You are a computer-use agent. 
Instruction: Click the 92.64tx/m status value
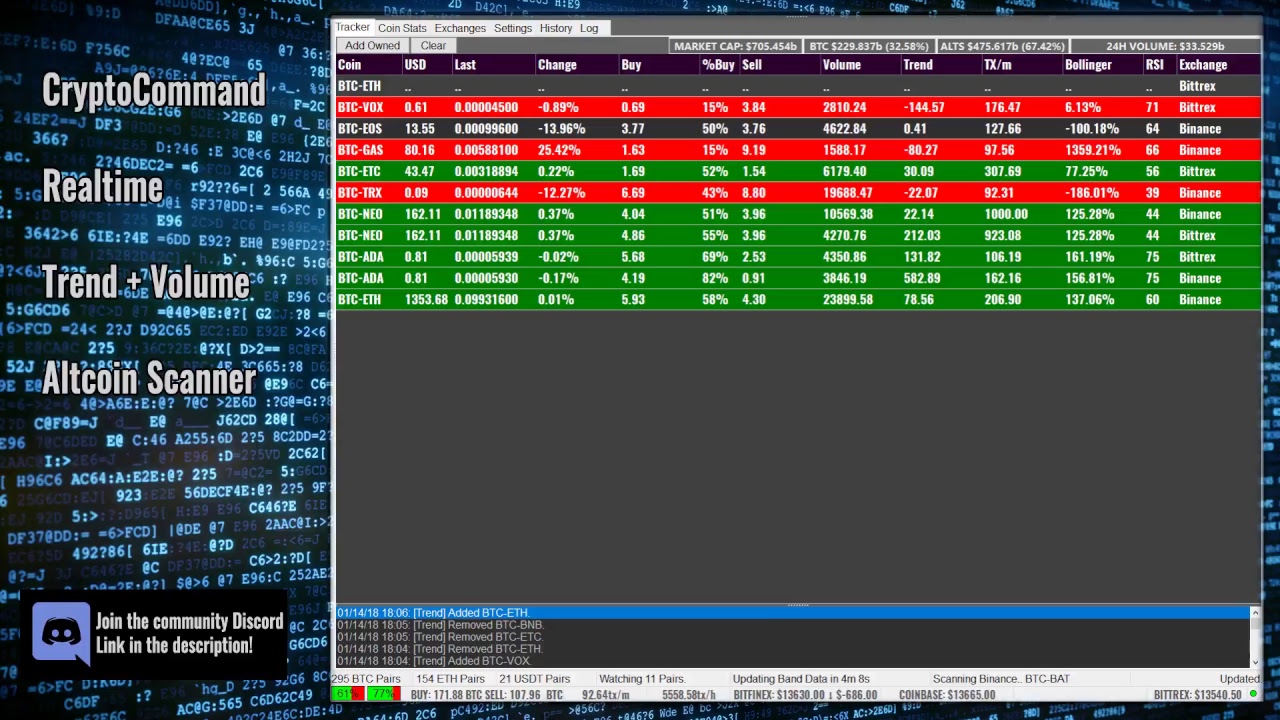pyautogui.click(x=605, y=695)
